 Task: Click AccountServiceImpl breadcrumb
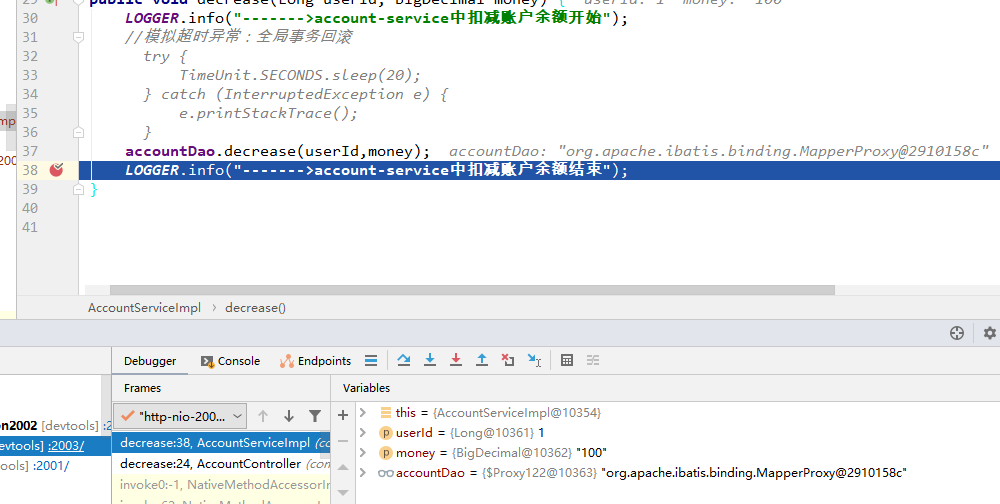point(144,308)
